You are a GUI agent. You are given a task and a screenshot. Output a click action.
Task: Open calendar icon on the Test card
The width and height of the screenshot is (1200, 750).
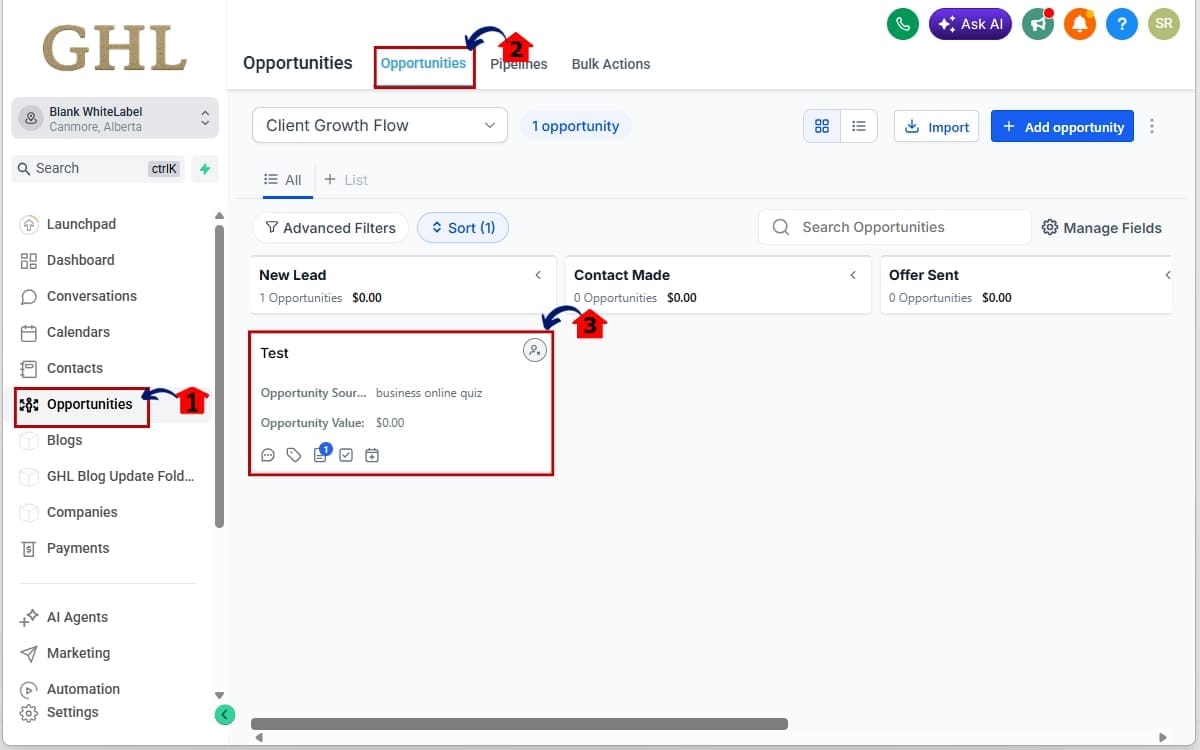click(371, 455)
